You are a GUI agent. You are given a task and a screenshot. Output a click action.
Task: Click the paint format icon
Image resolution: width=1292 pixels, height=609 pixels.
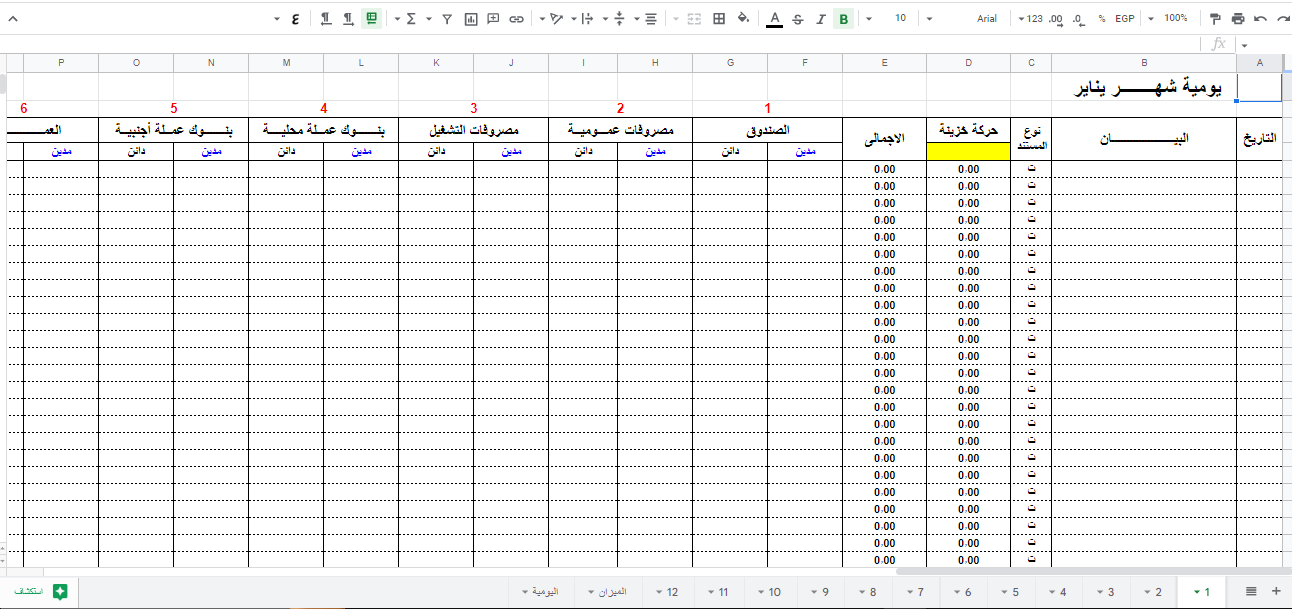1215,18
